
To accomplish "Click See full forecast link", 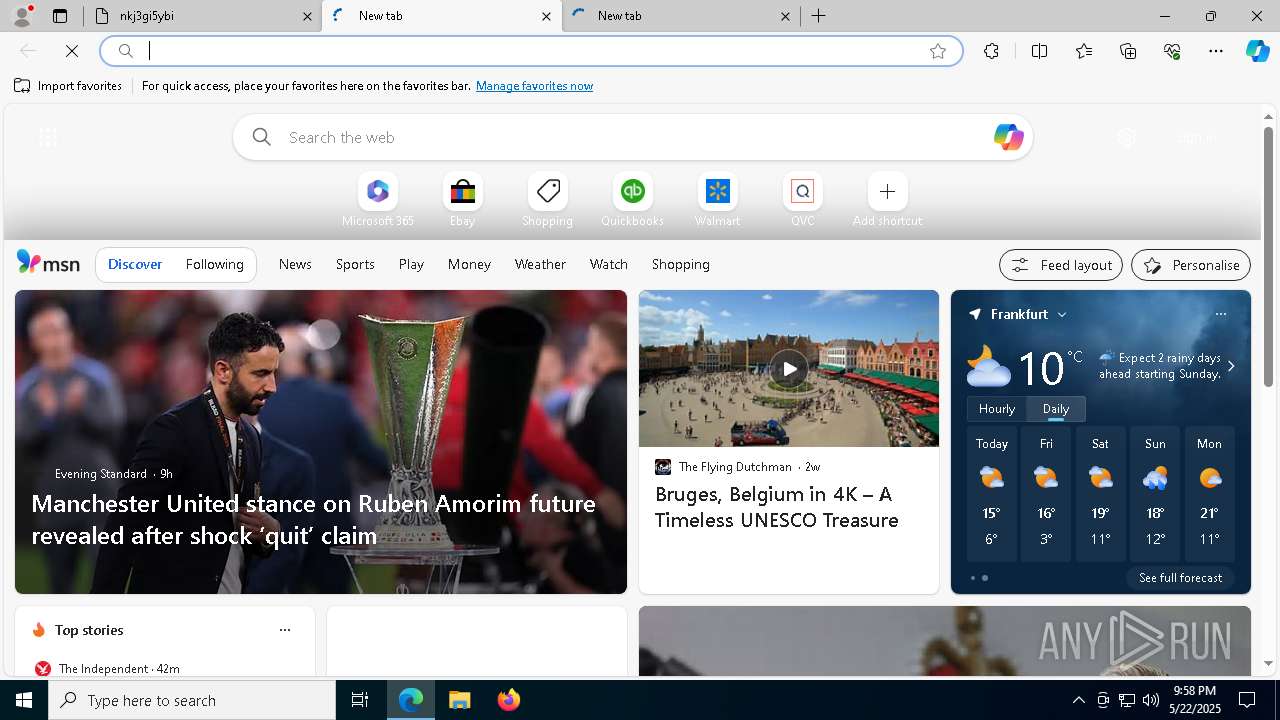I will click(x=1180, y=578).
